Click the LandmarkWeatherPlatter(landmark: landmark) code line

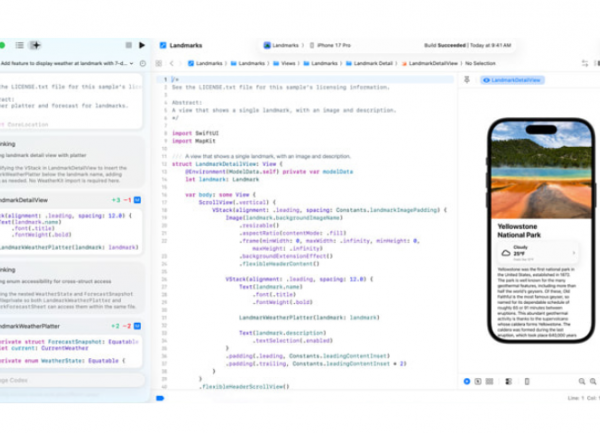[309, 317]
